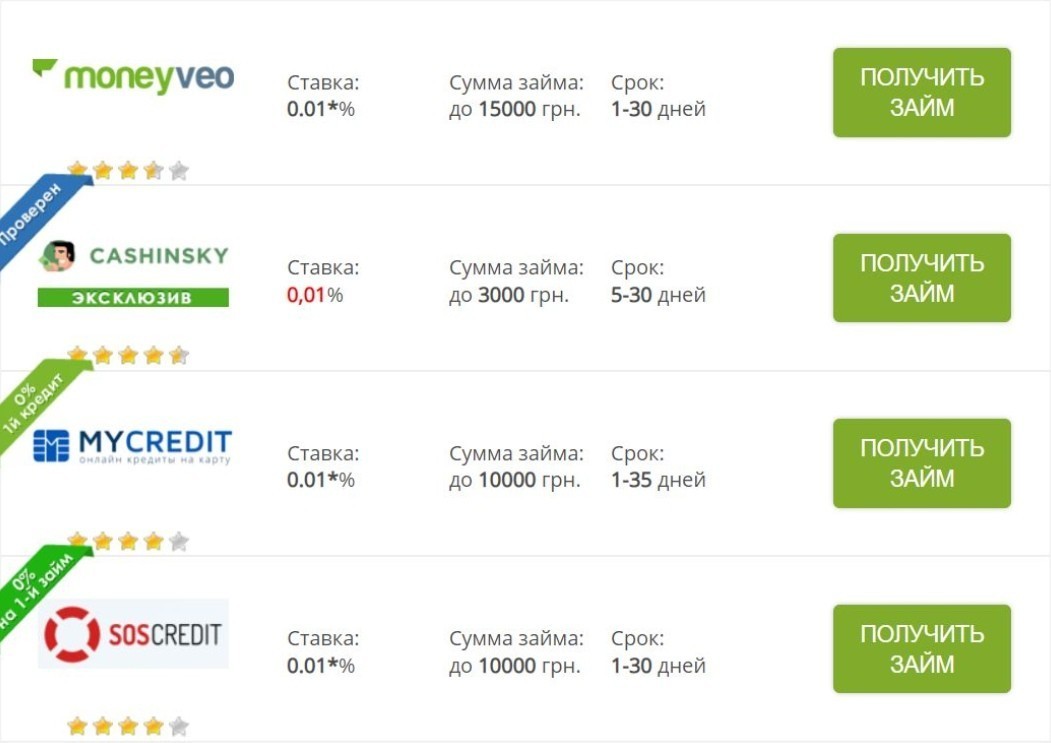The image size is (1051, 743).
Task: Click the green 'ЭКСКЛЮЗИВ' banner under Cashinsky
Action: pyautogui.click(x=133, y=297)
